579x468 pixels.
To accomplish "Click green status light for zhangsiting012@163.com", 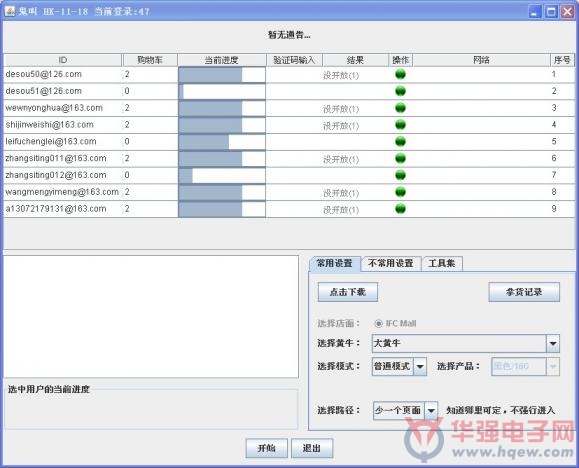I will point(400,175).
